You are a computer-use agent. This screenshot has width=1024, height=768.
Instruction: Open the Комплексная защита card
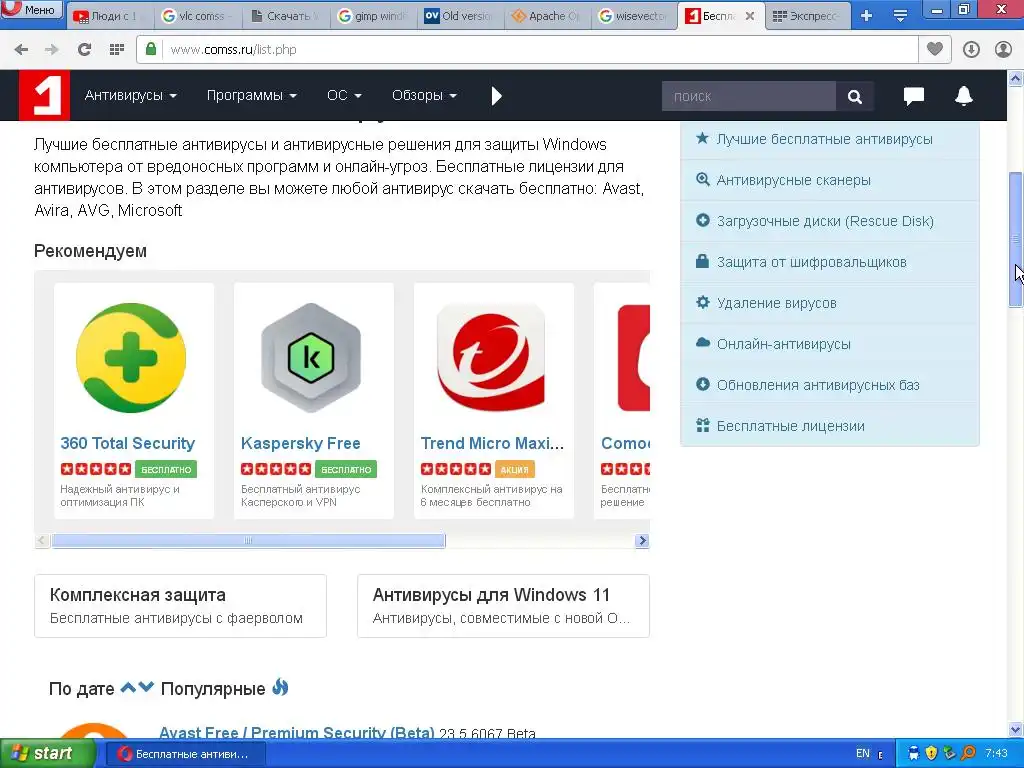coord(180,606)
